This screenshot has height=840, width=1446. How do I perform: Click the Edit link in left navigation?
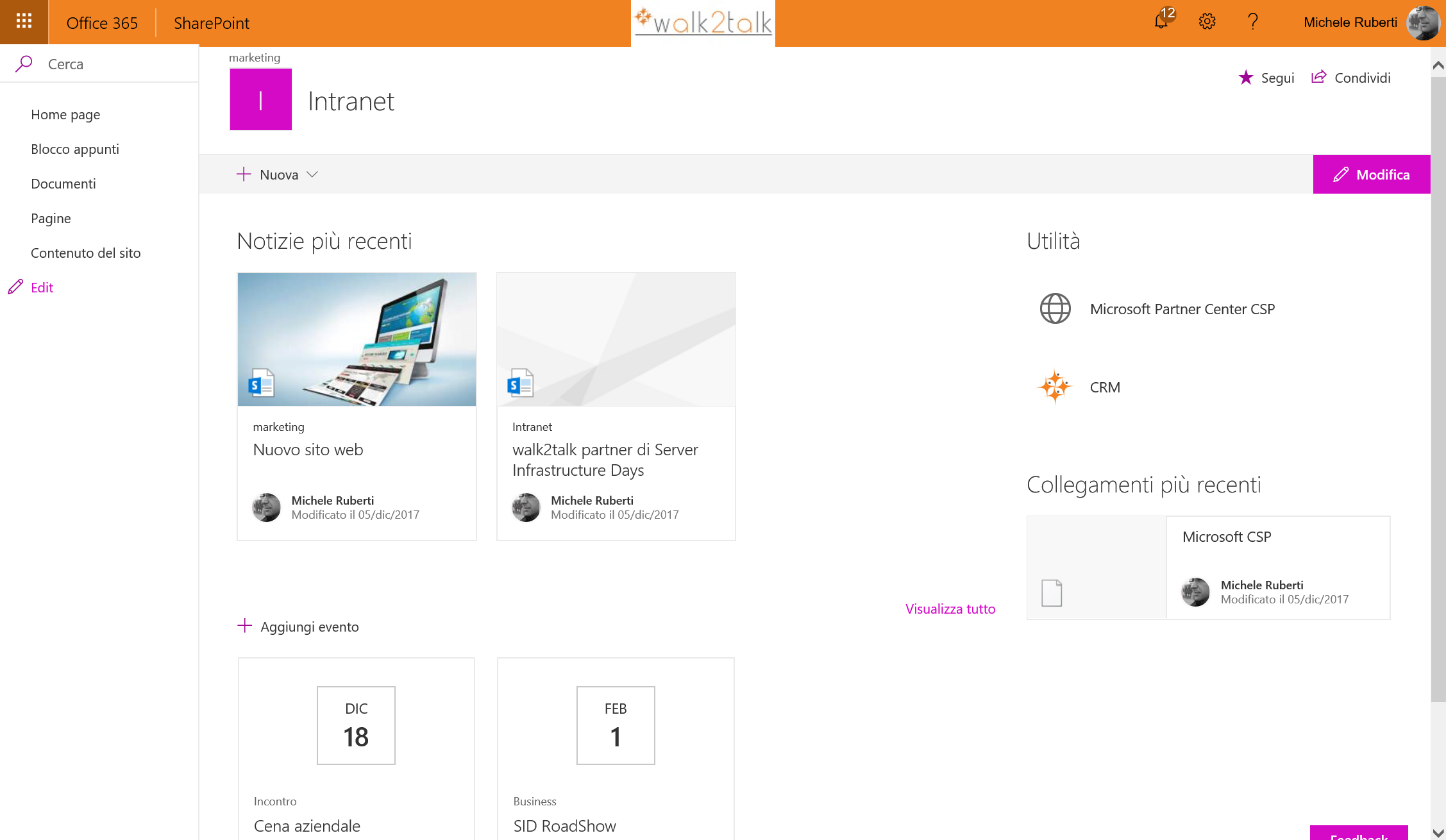tap(42, 287)
